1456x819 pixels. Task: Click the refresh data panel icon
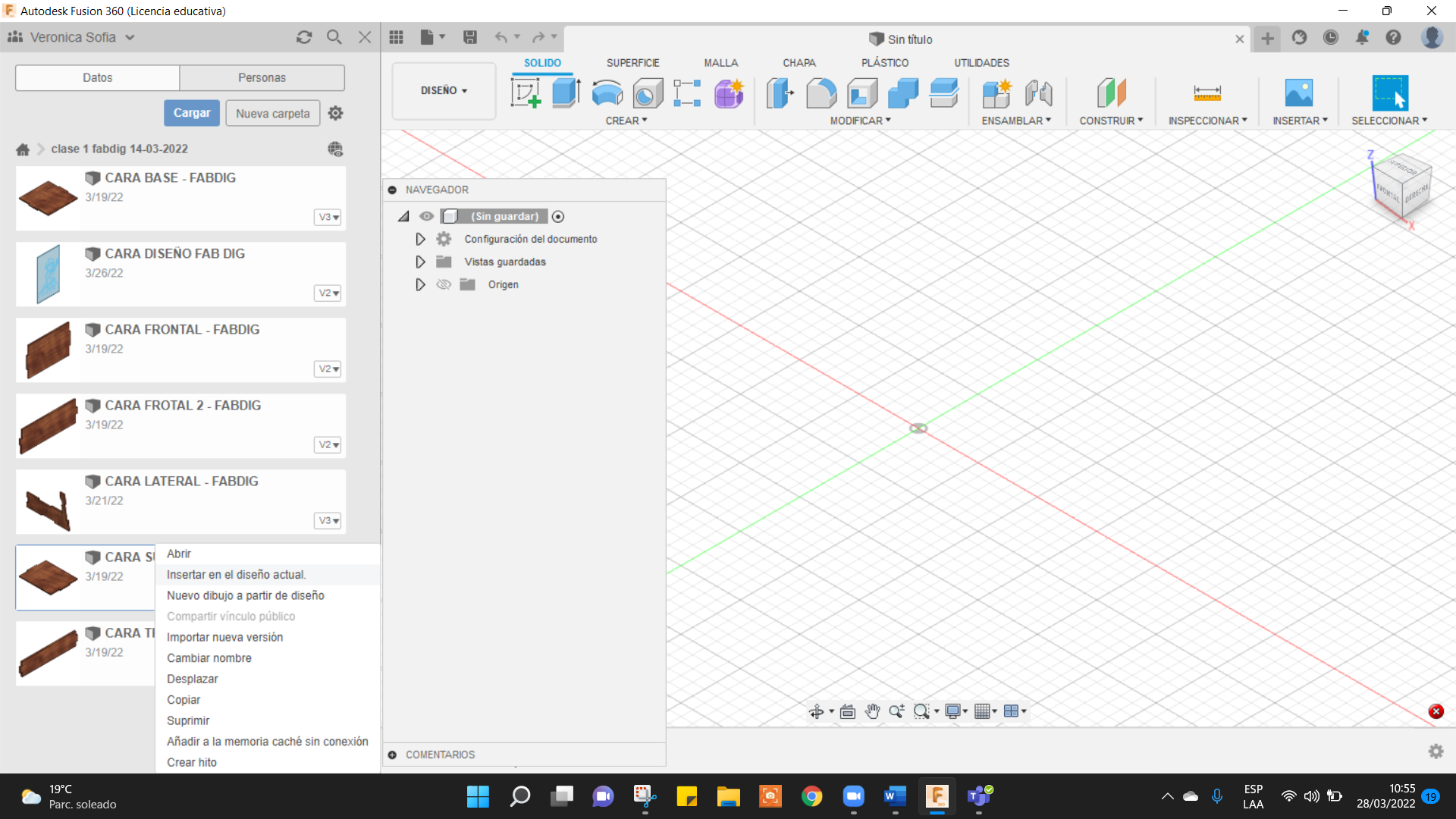[x=304, y=37]
